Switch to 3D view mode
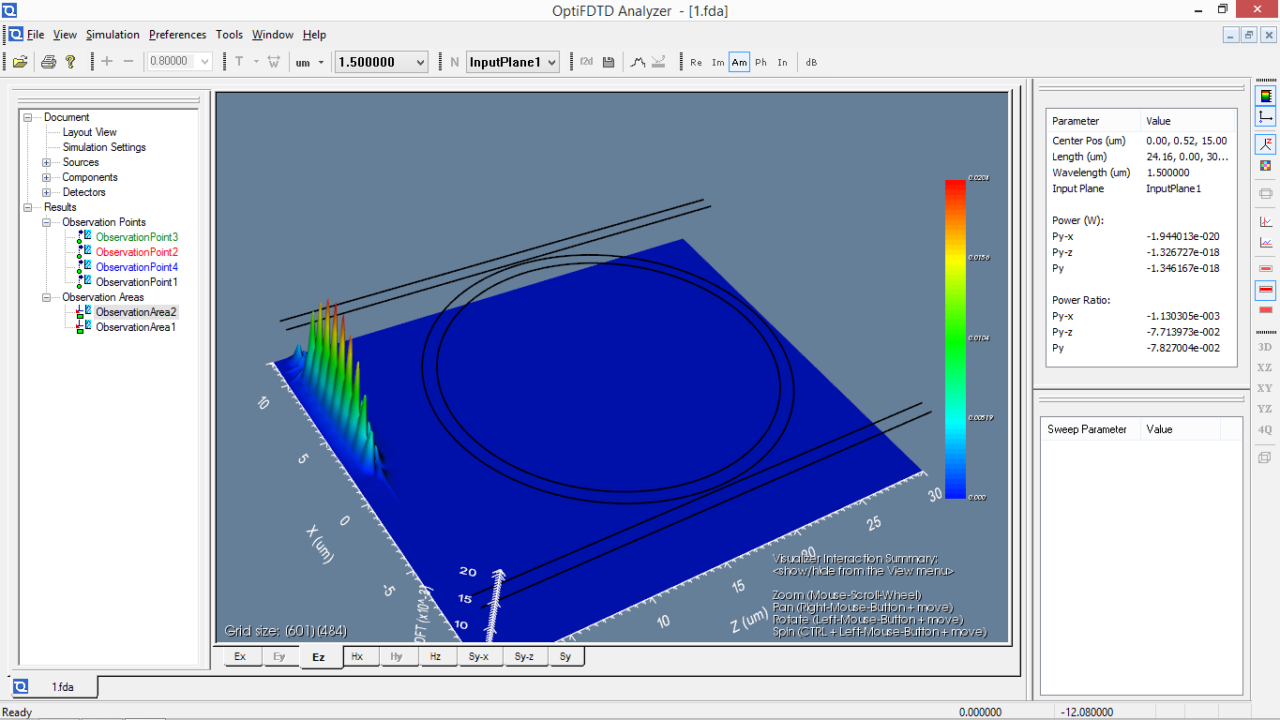 1263,348
